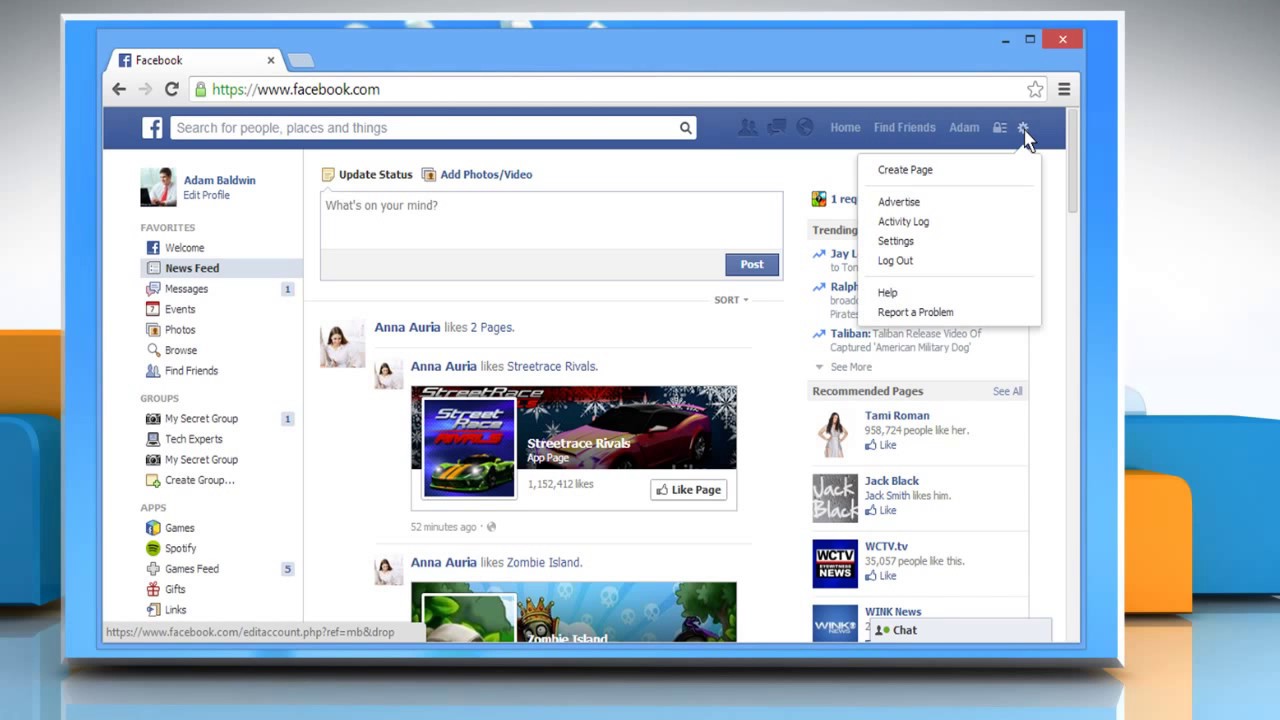Bookmark page with star icon
The width and height of the screenshot is (1280, 720).
coord(1035,89)
